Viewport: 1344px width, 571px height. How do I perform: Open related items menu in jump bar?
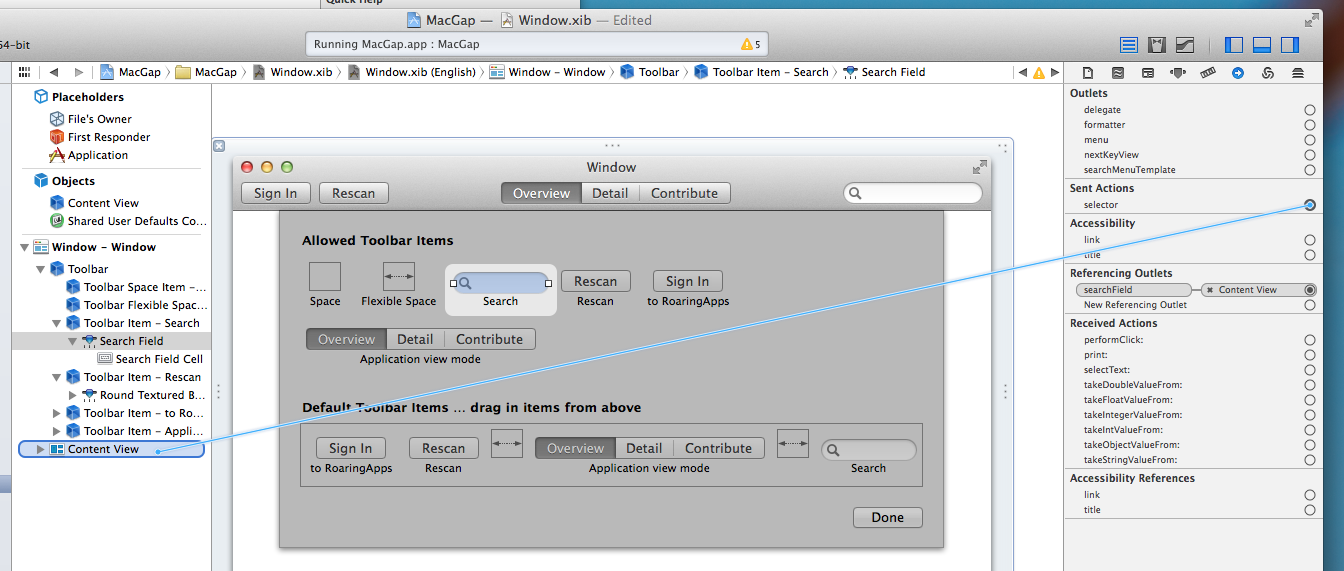24,72
